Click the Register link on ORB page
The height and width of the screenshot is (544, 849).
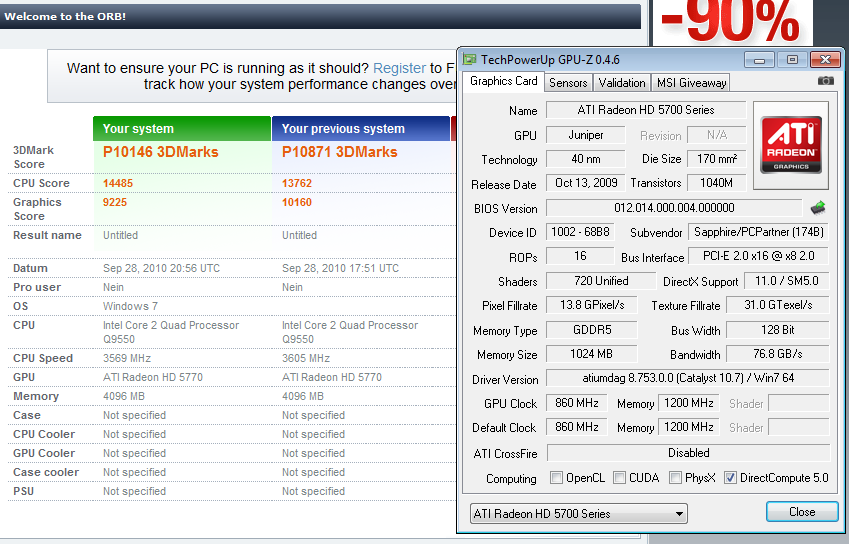click(399, 68)
